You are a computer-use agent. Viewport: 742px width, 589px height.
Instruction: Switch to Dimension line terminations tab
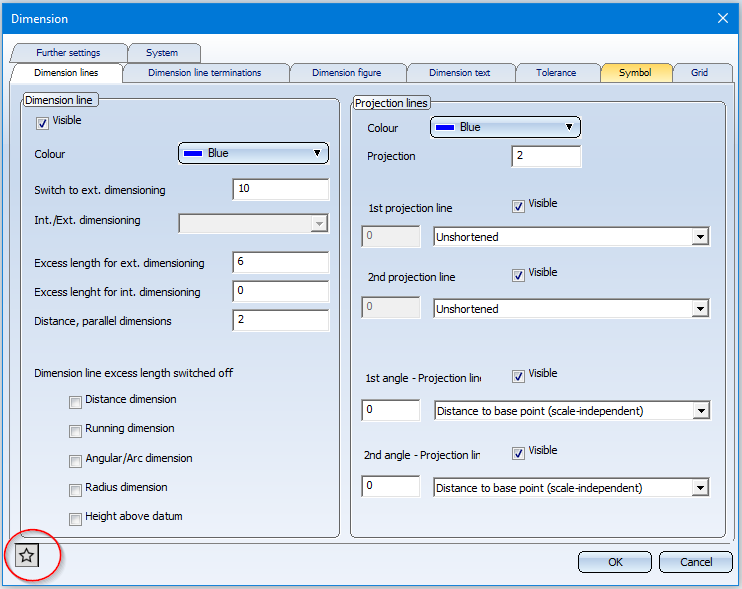[205, 73]
